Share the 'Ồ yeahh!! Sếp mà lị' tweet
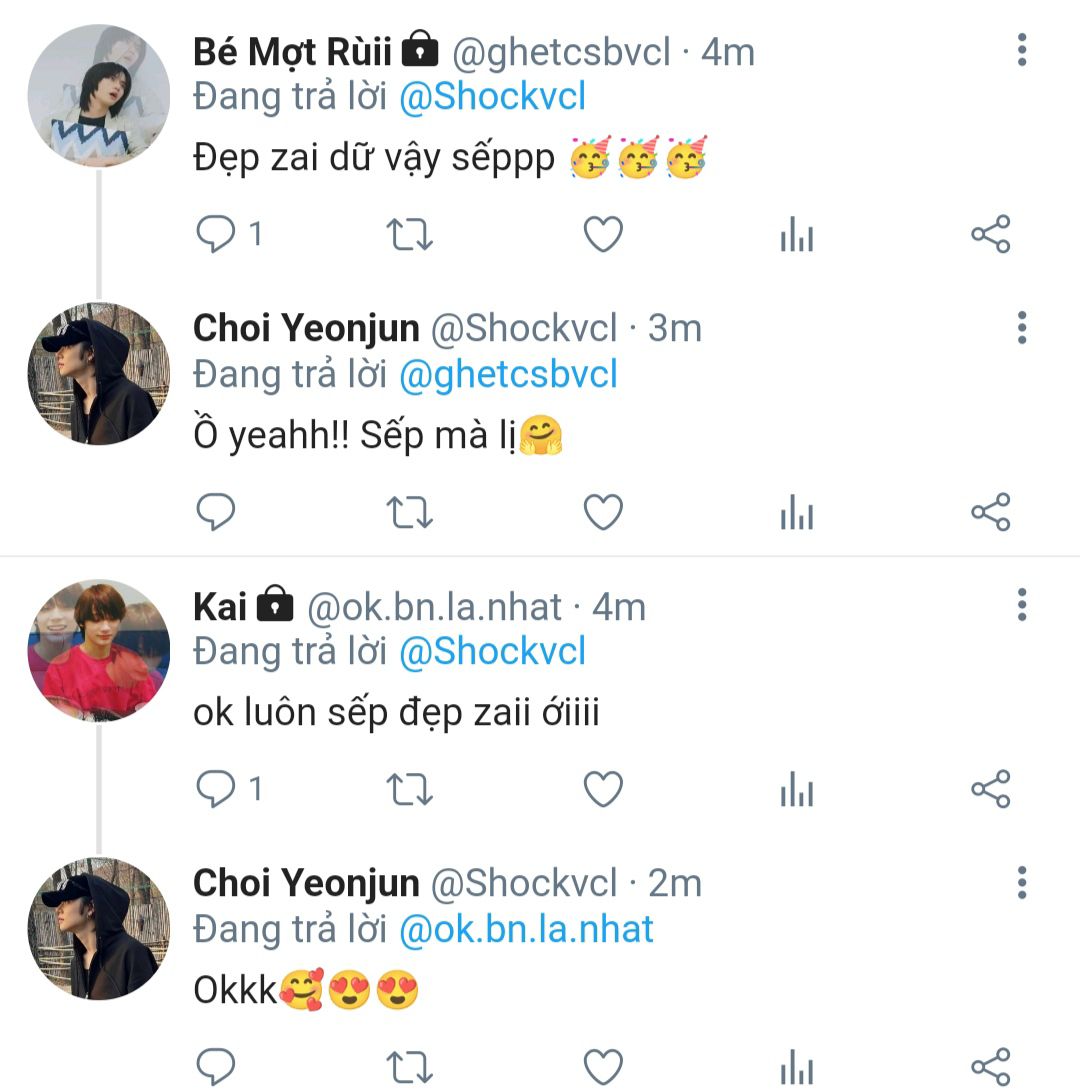The width and height of the screenshot is (1080, 1091). (990, 512)
